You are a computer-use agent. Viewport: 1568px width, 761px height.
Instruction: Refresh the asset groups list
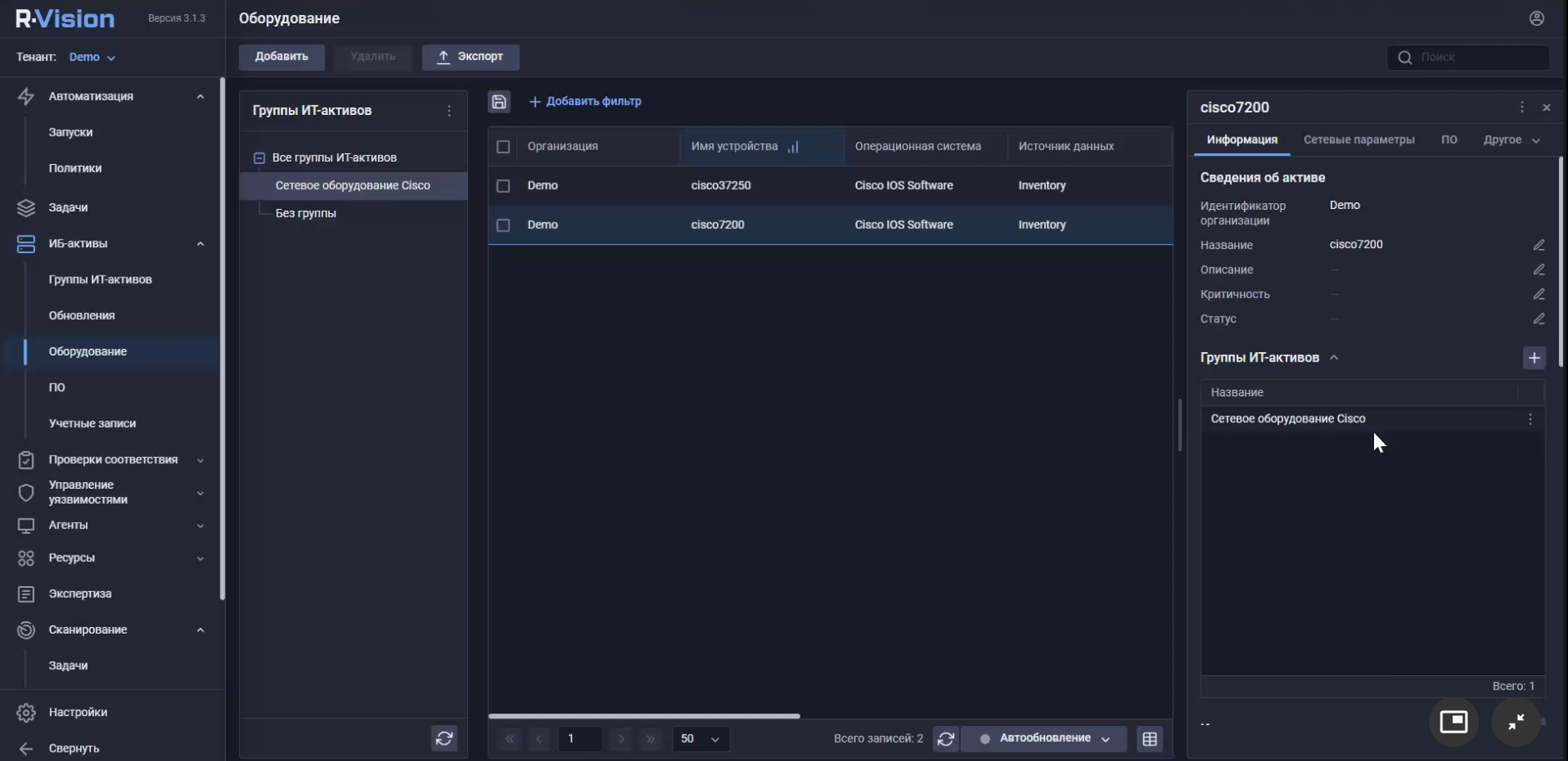coord(445,739)
